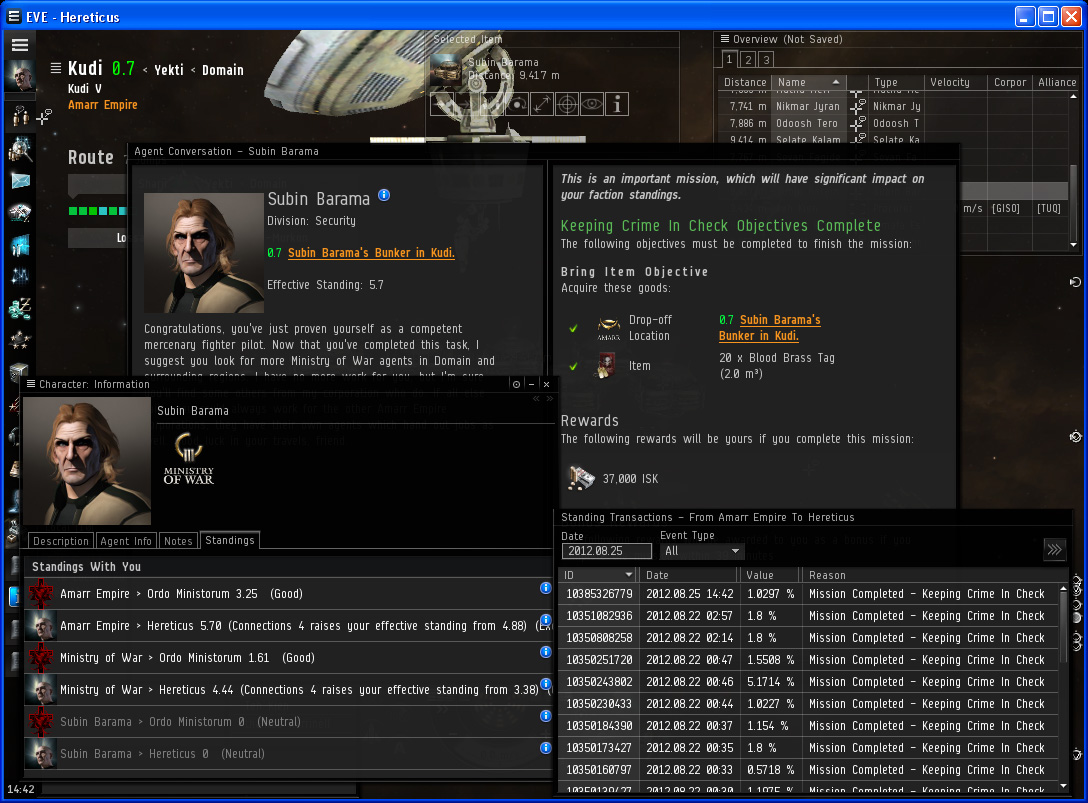Click Ministry of War corporation logo
This screenshot has width=1088, height=803.
coord(189,457)
